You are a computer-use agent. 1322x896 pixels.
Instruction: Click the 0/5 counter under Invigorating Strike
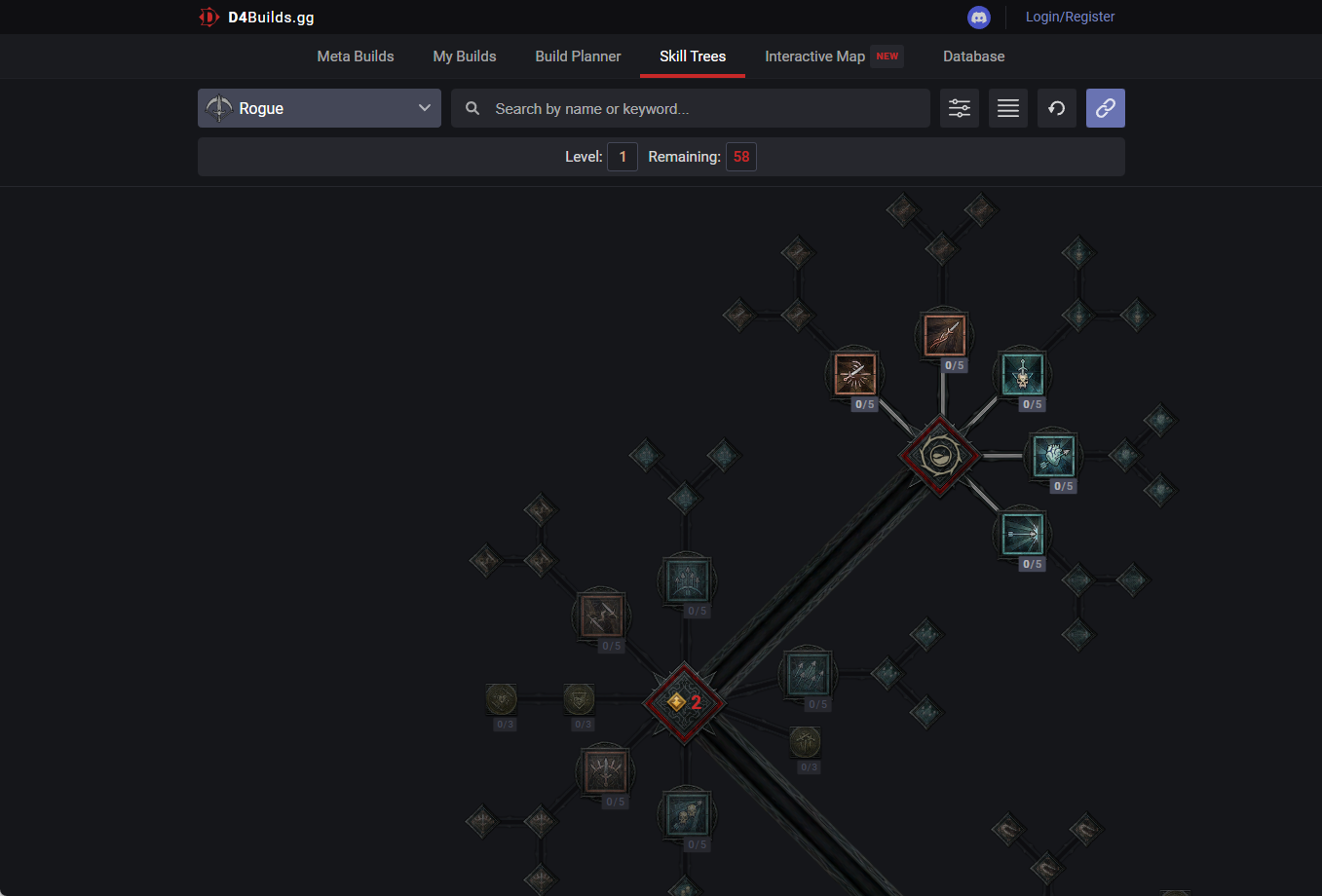(865, 404)
